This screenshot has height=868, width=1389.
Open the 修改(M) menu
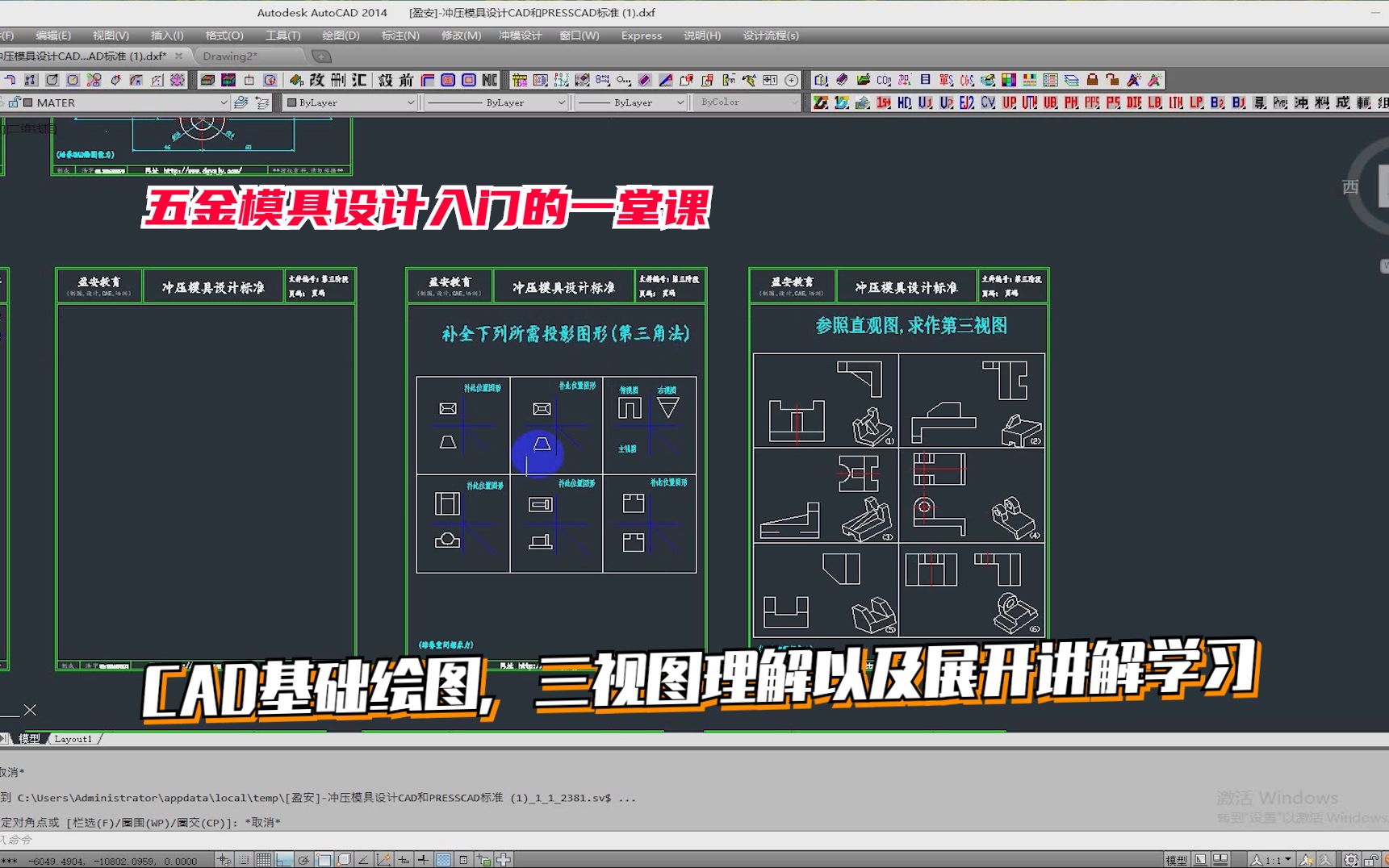461,35
